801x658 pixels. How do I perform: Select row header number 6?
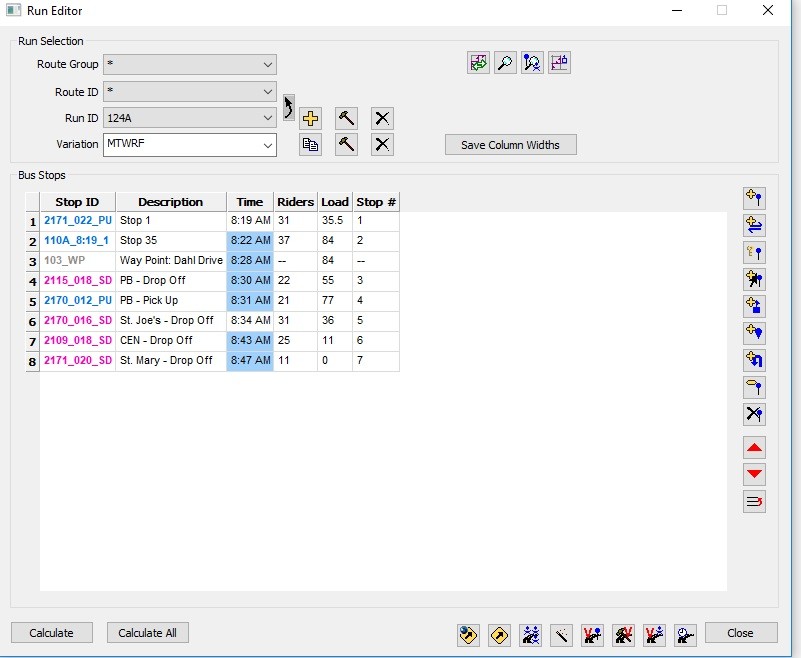pos(33,321)
